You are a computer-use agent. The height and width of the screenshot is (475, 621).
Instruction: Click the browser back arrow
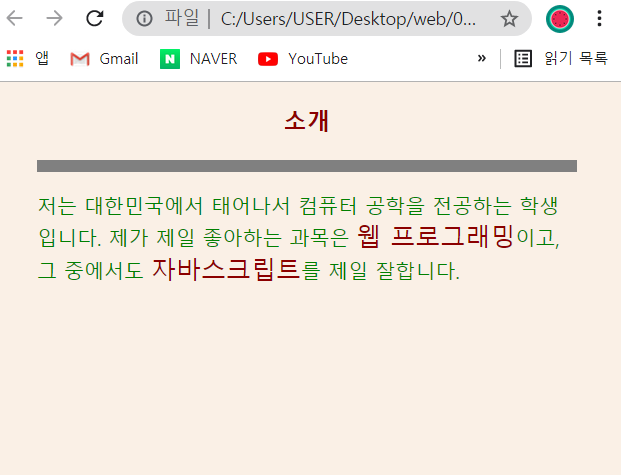pos(15,18)
